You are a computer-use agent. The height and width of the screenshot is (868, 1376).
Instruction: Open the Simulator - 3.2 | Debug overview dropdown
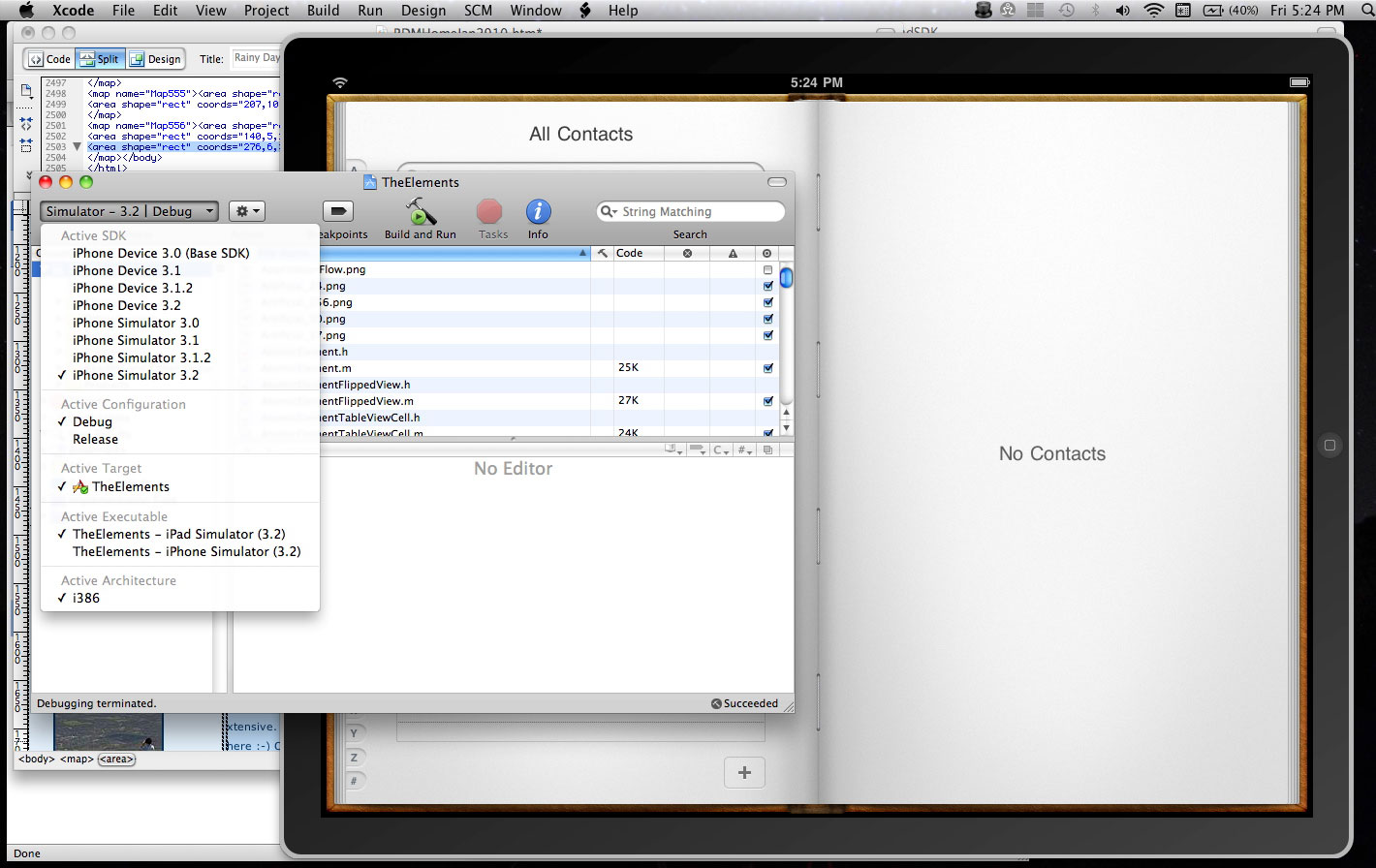tap(130, 211)
